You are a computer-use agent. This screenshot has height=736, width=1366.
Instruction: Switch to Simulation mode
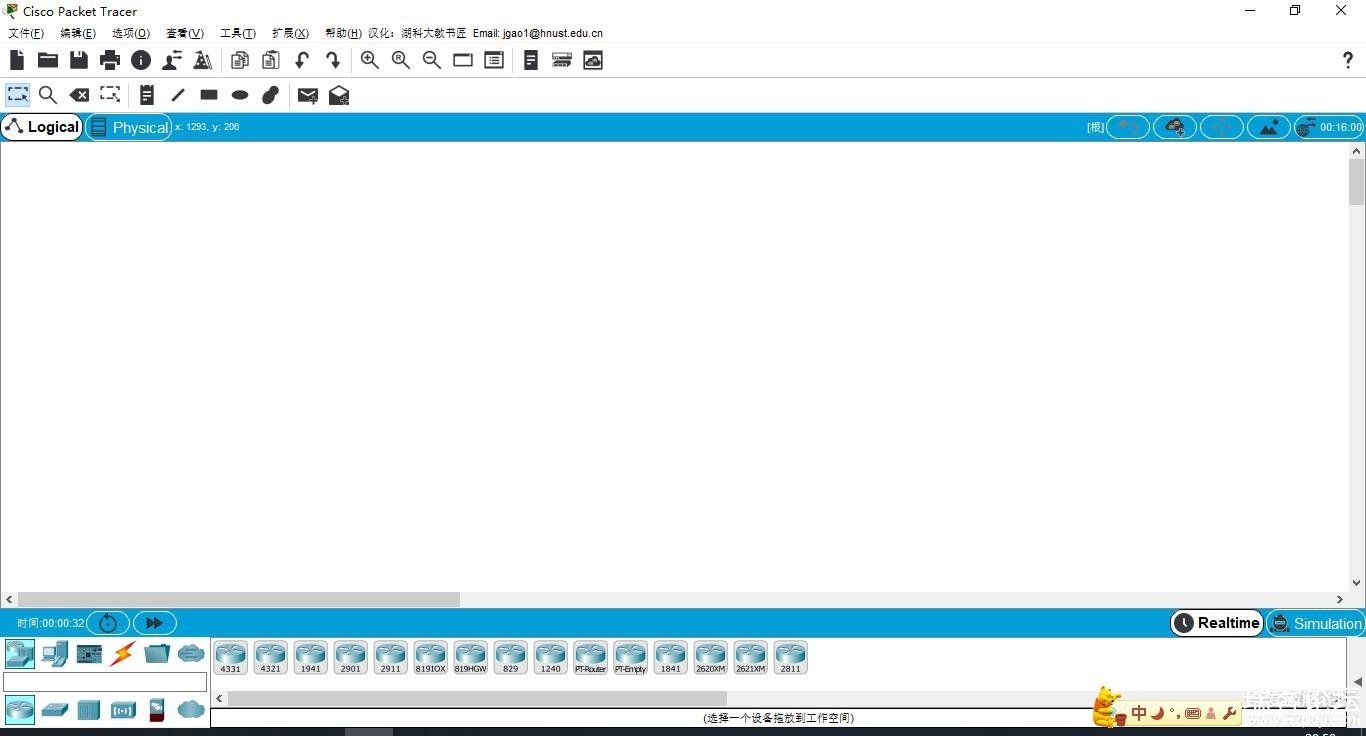tap(1316, 623)
